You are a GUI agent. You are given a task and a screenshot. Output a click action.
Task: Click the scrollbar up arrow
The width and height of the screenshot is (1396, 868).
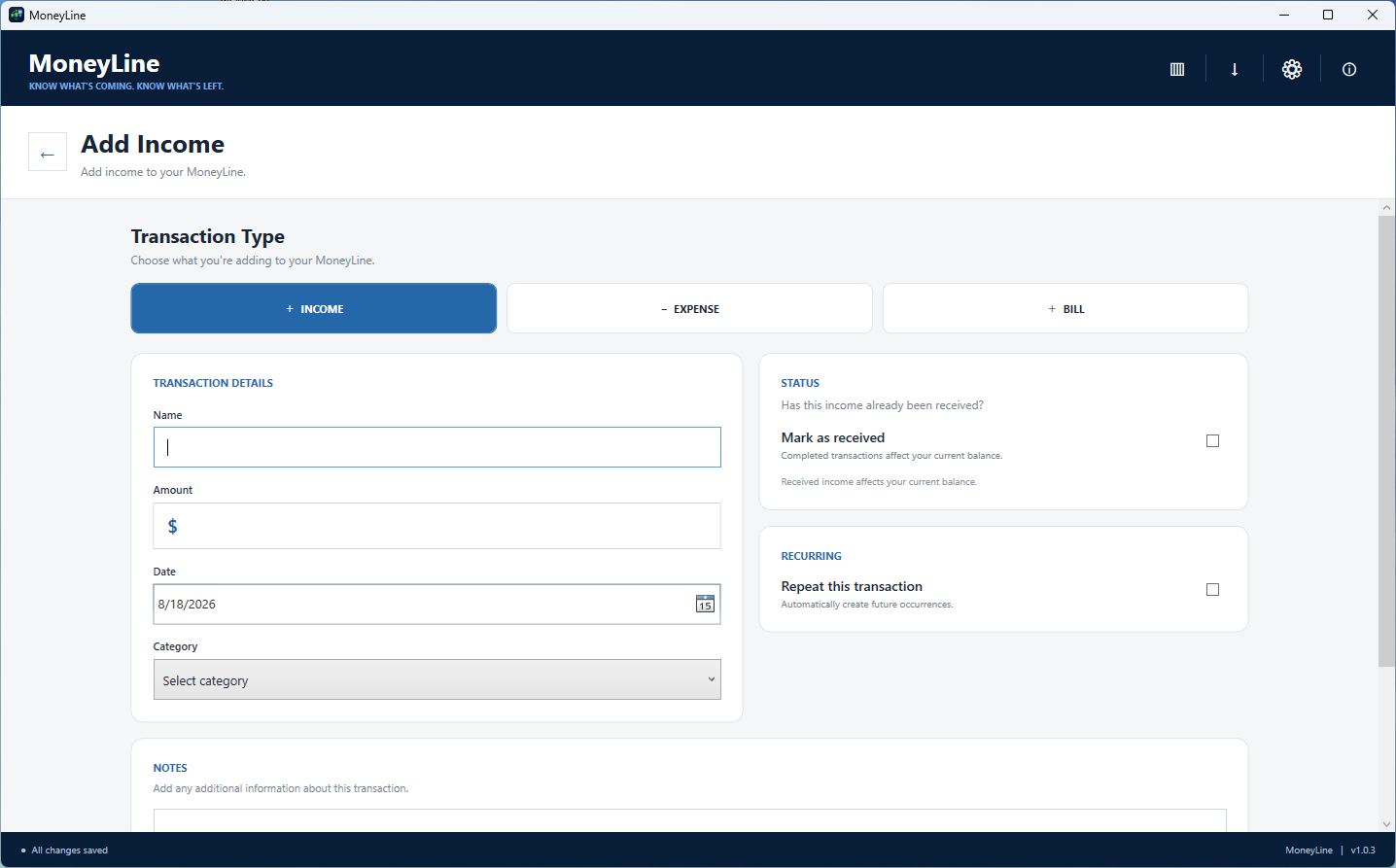1386,208
